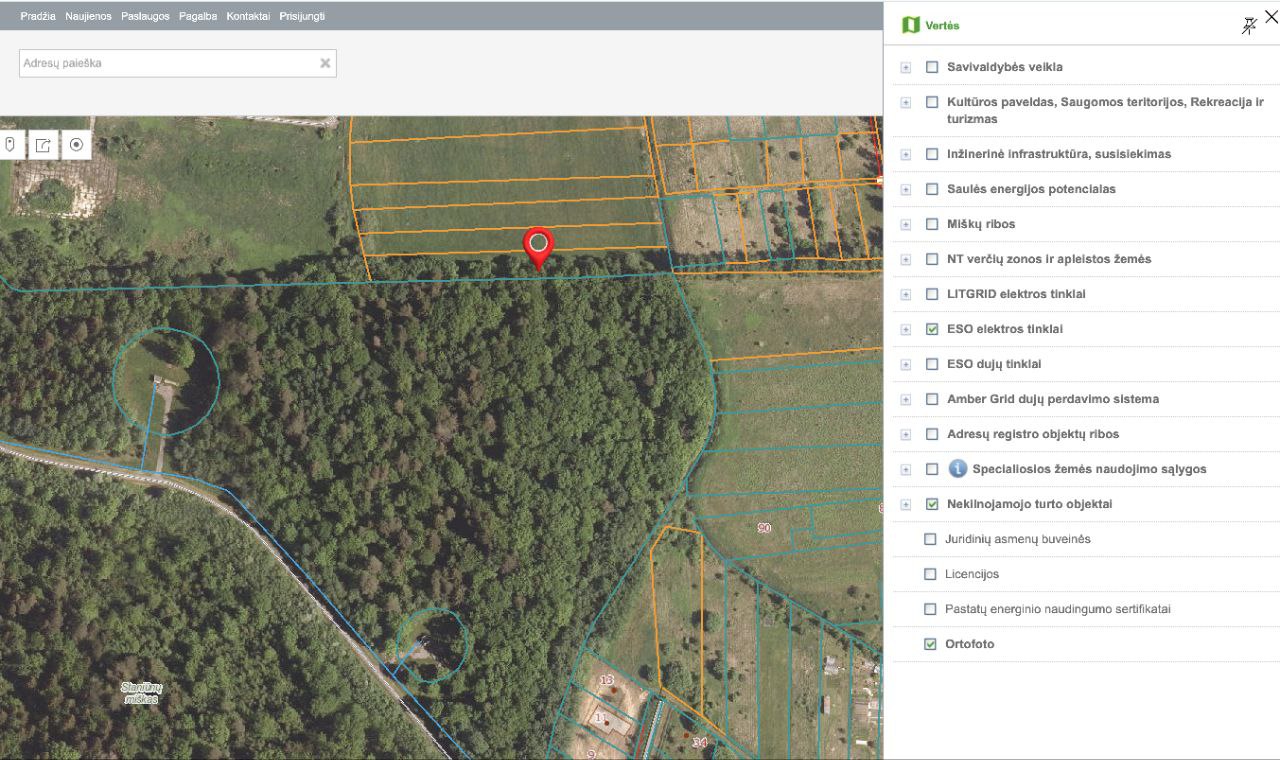The height and width of the screenshot is (760, 1280).
Task: Click the green map icon beside Vertės
Action: (910, 25)
